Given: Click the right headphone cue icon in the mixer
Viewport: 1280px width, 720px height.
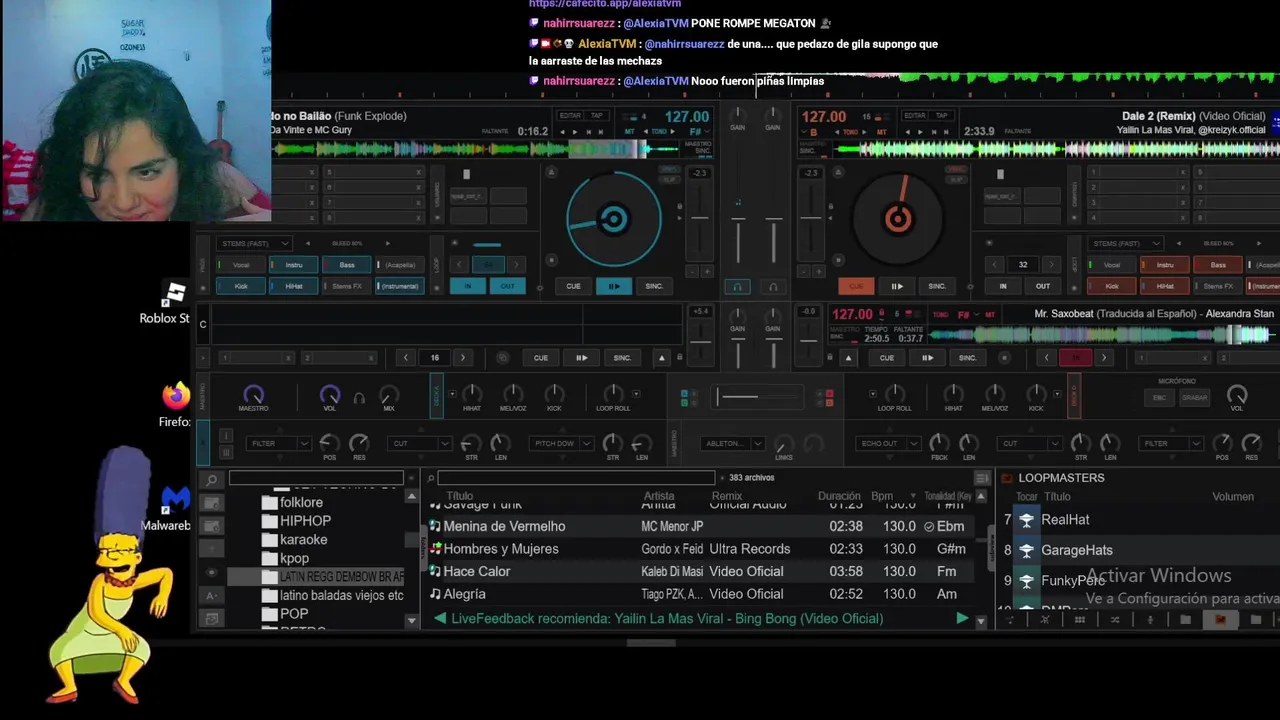Looking at the screenshot, I should 772,287.
